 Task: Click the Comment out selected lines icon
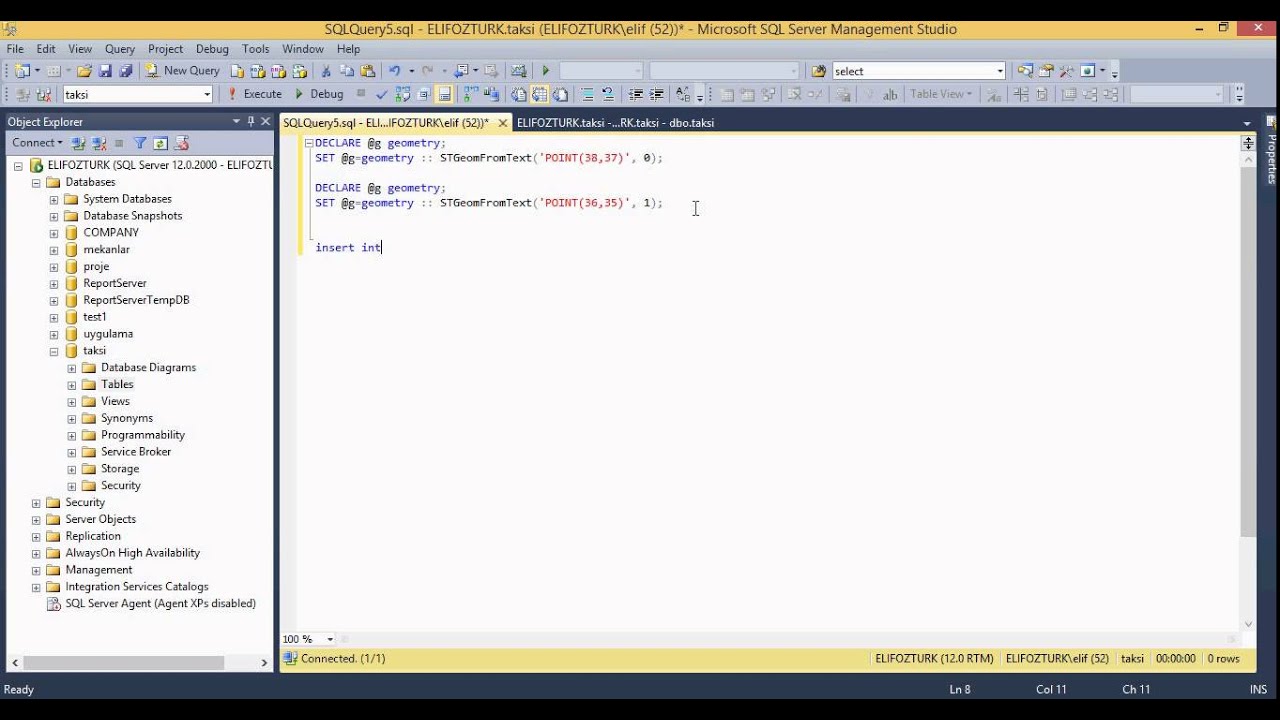[587, 94]
